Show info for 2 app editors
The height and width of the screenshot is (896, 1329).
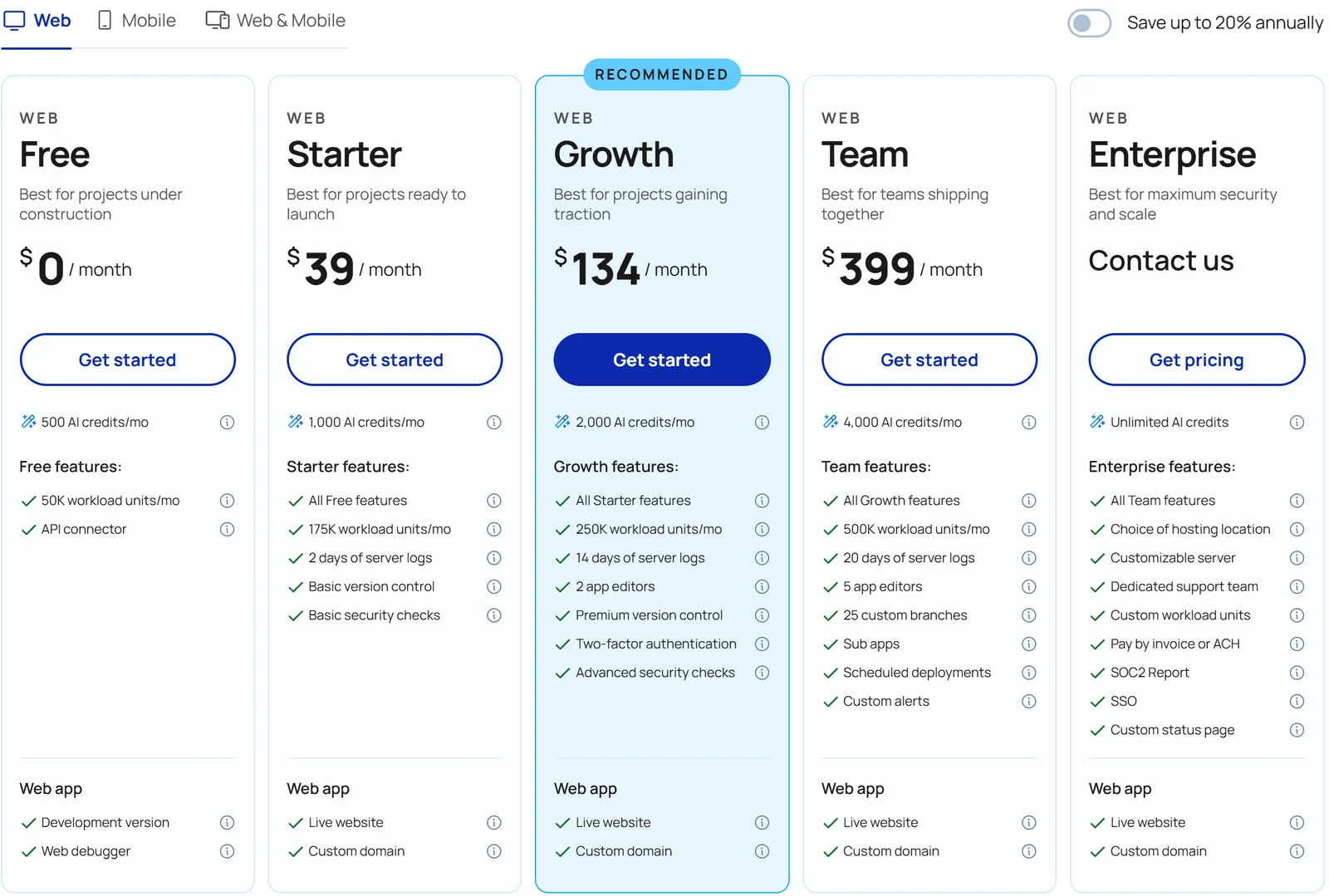click(762, 587)
